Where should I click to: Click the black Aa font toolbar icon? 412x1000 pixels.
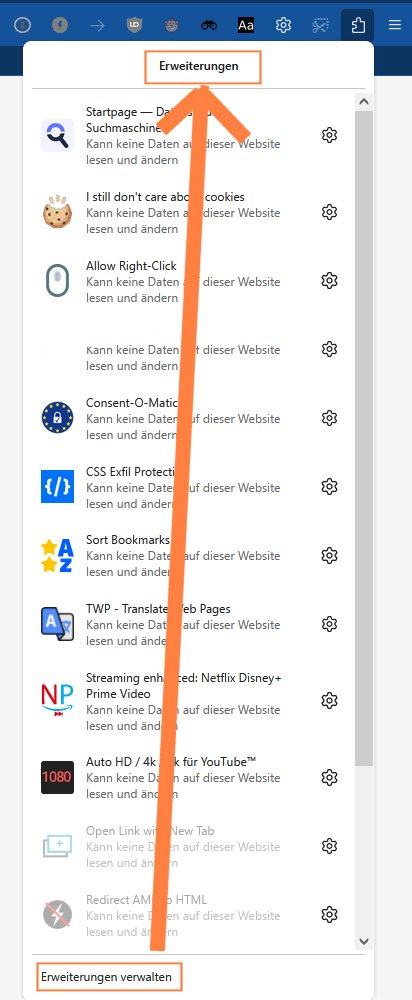click(246, 26)
